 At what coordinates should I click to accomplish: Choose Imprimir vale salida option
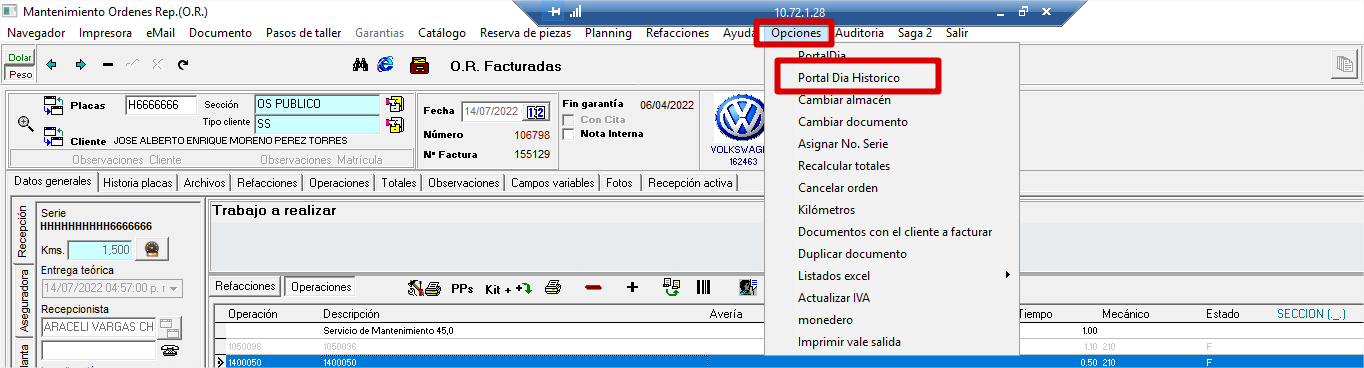(849, 342)
